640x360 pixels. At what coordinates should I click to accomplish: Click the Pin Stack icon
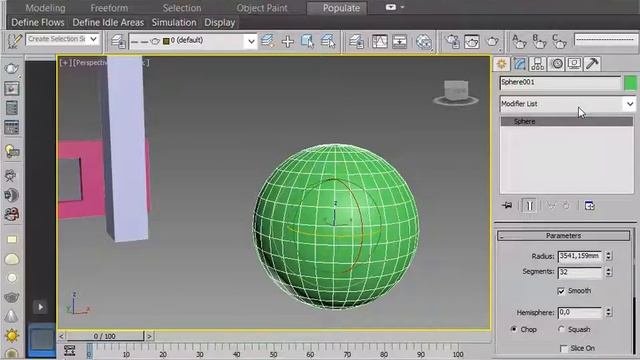point(507,205)
